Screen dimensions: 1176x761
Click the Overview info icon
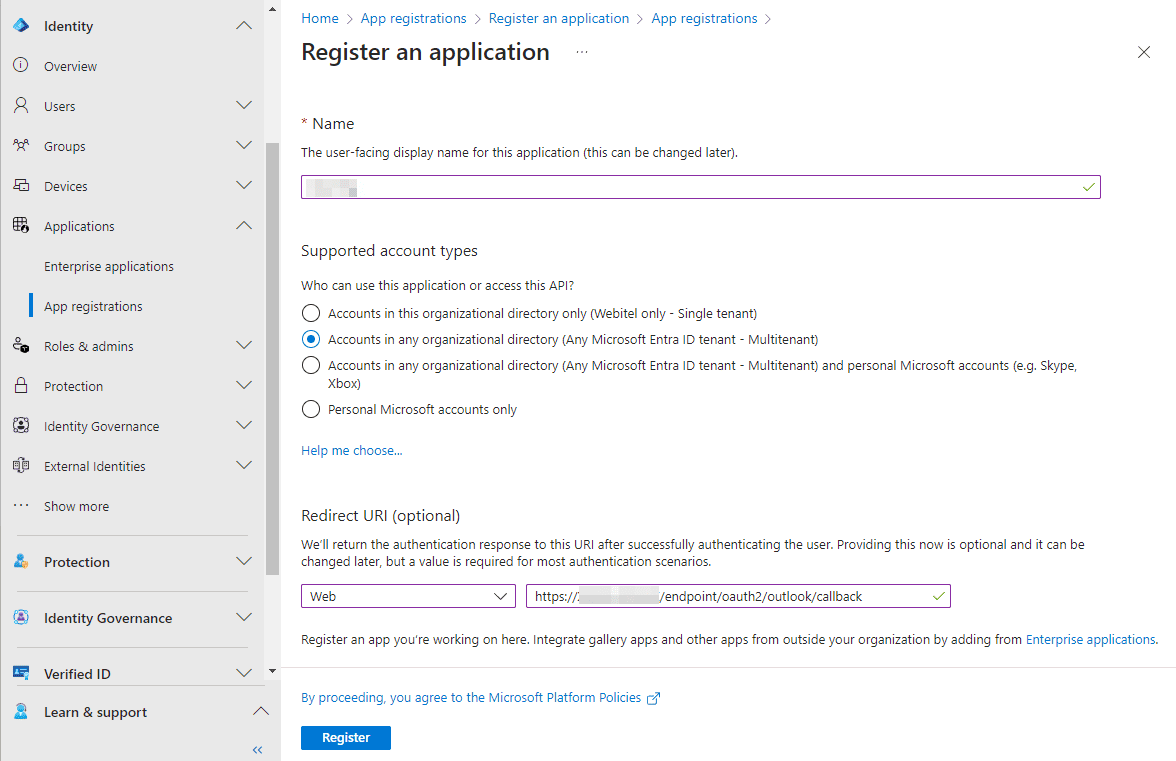(x=21, y=65)
